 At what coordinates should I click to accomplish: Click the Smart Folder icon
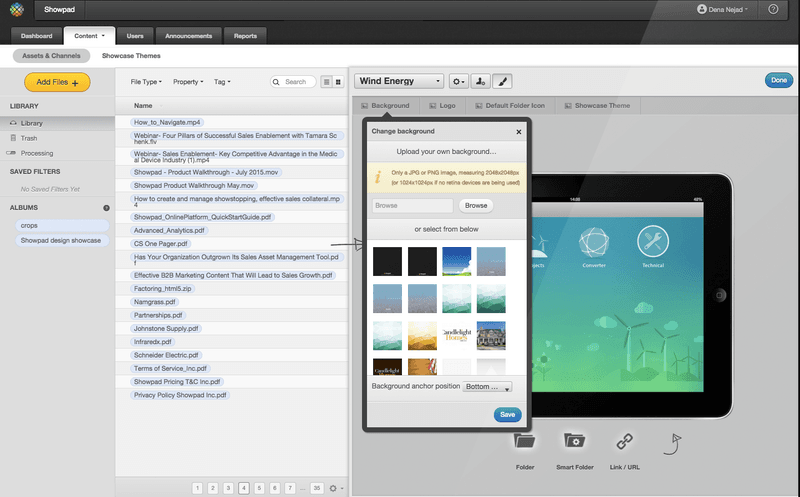pos(574,440)
